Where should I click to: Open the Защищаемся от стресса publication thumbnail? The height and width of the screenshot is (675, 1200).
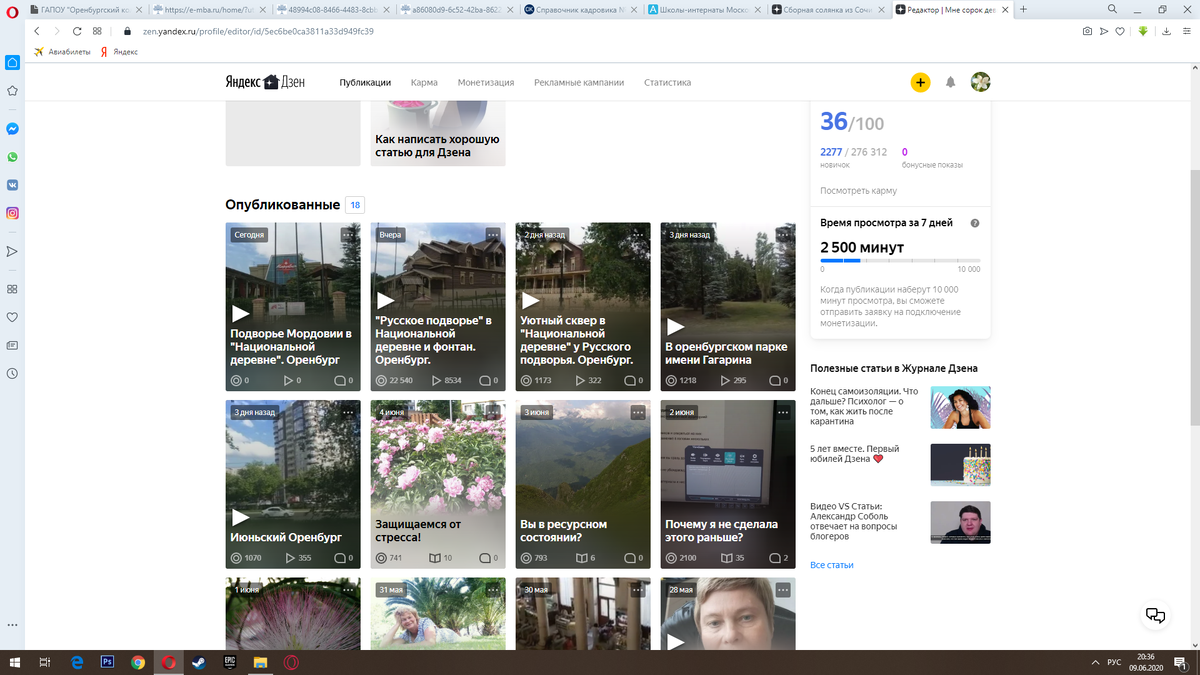438,484
